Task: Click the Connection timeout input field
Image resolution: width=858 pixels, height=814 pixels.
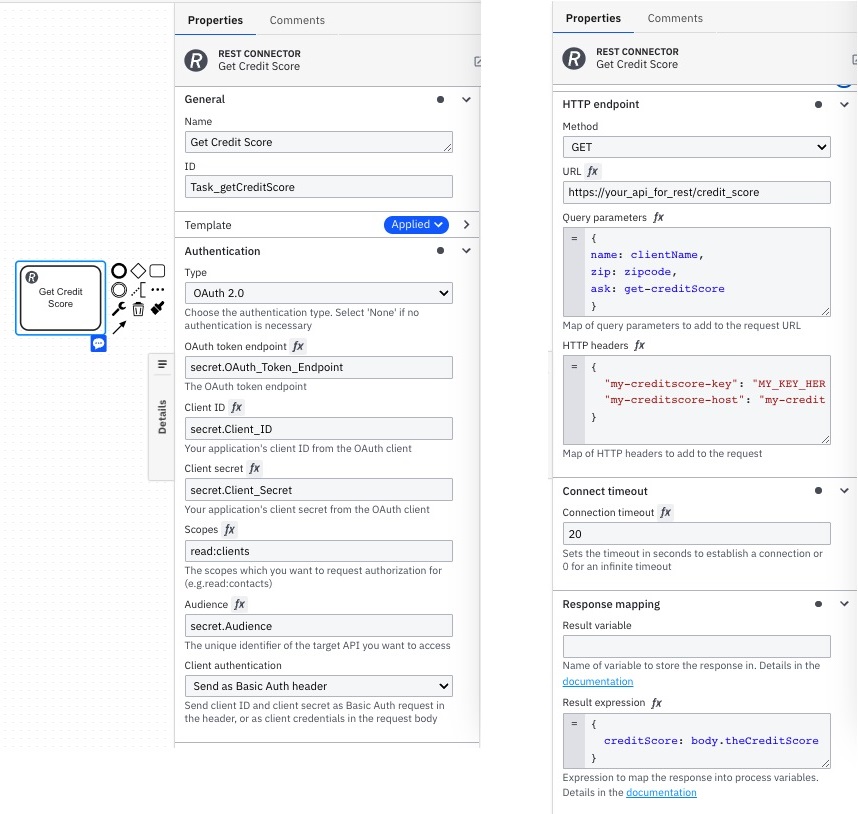Action: click(x=697, y=534)
